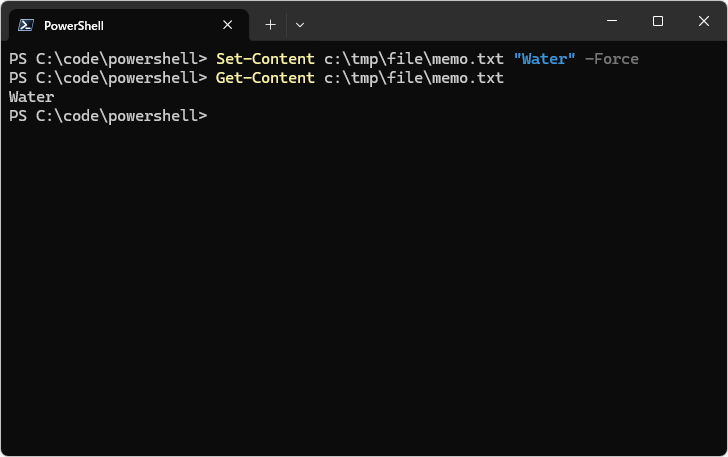The height and width of the screenshot is (457, 728).
Task: Select the PowerShell tab title
Action: [73, 25]
